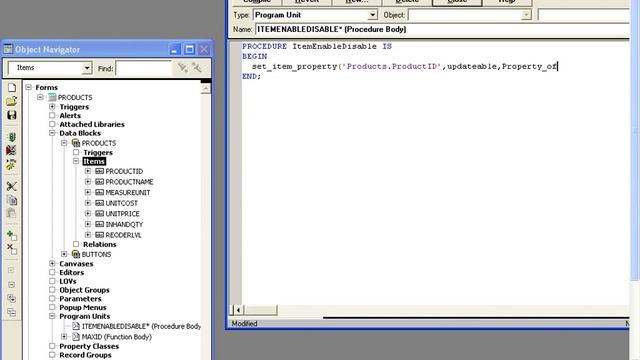640x360 pixels.
Task: Click the MAXID function body icon
Action: [x=76, y=337]
